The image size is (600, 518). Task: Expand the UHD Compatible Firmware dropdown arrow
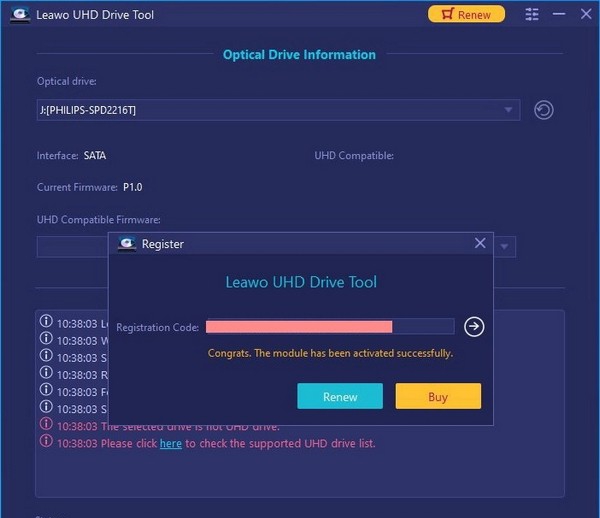504,246
